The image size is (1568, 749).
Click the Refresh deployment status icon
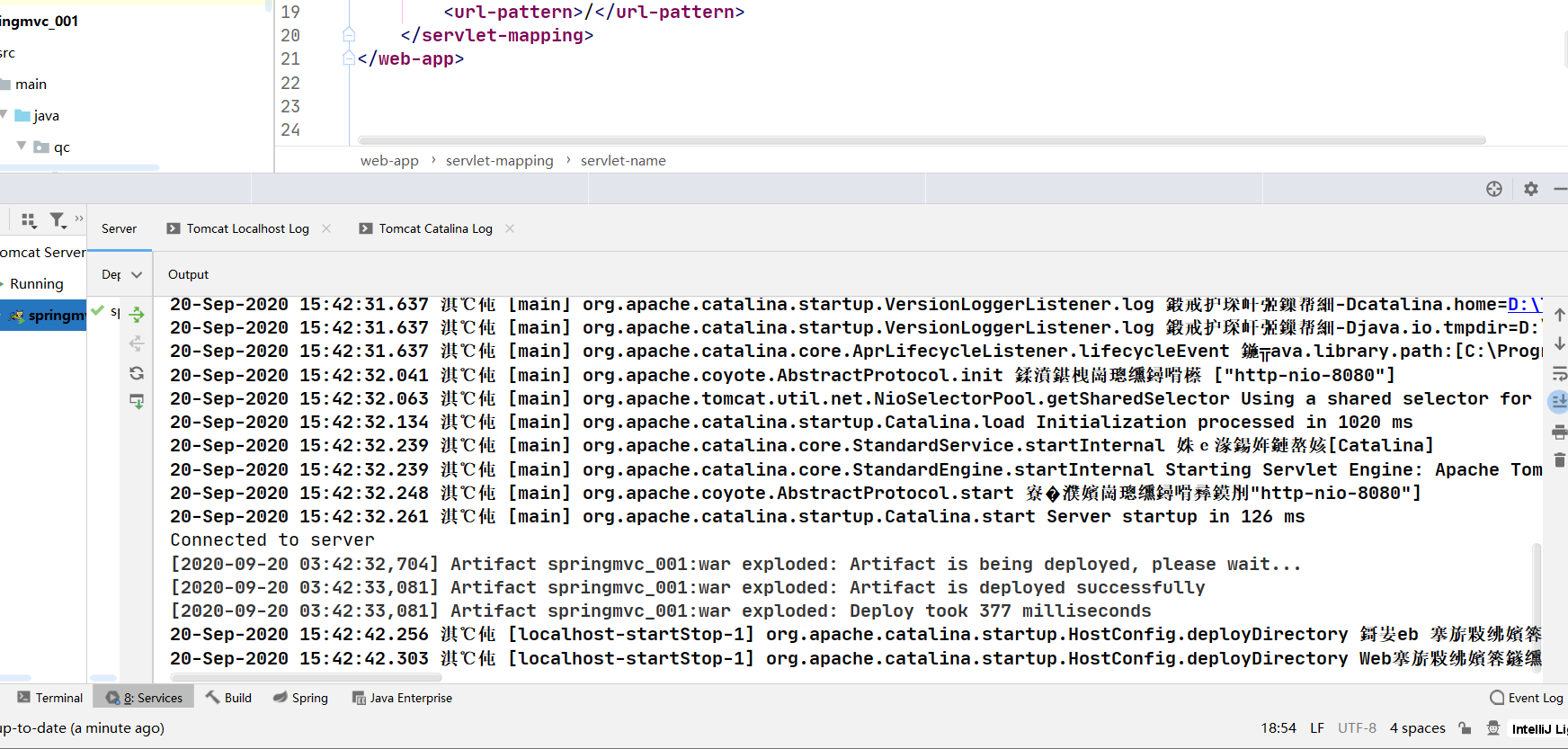pyautogui.click(x=137, y=373)
